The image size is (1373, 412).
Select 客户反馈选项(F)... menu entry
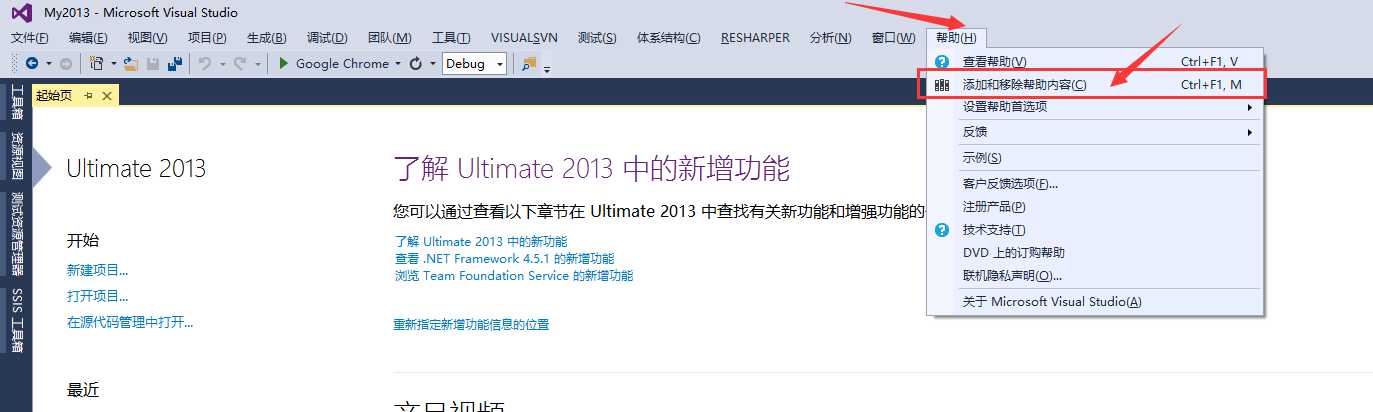(x=1095, y=184)
